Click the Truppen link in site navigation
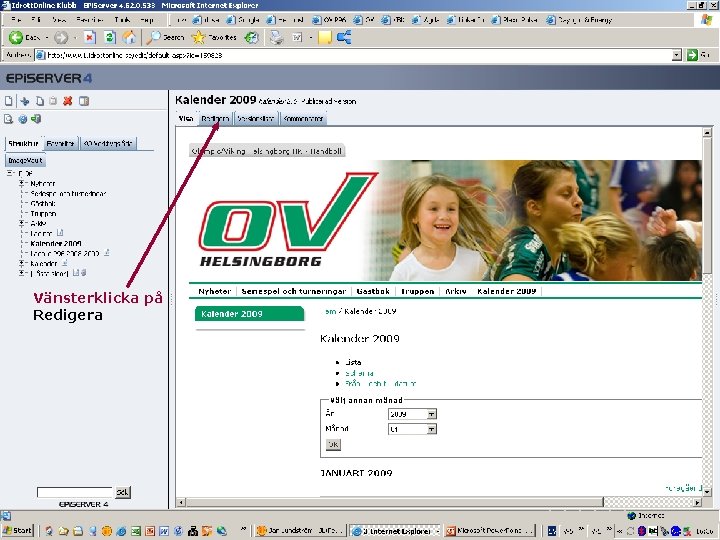This screenshot has height=540, width=720. [417, 291]
